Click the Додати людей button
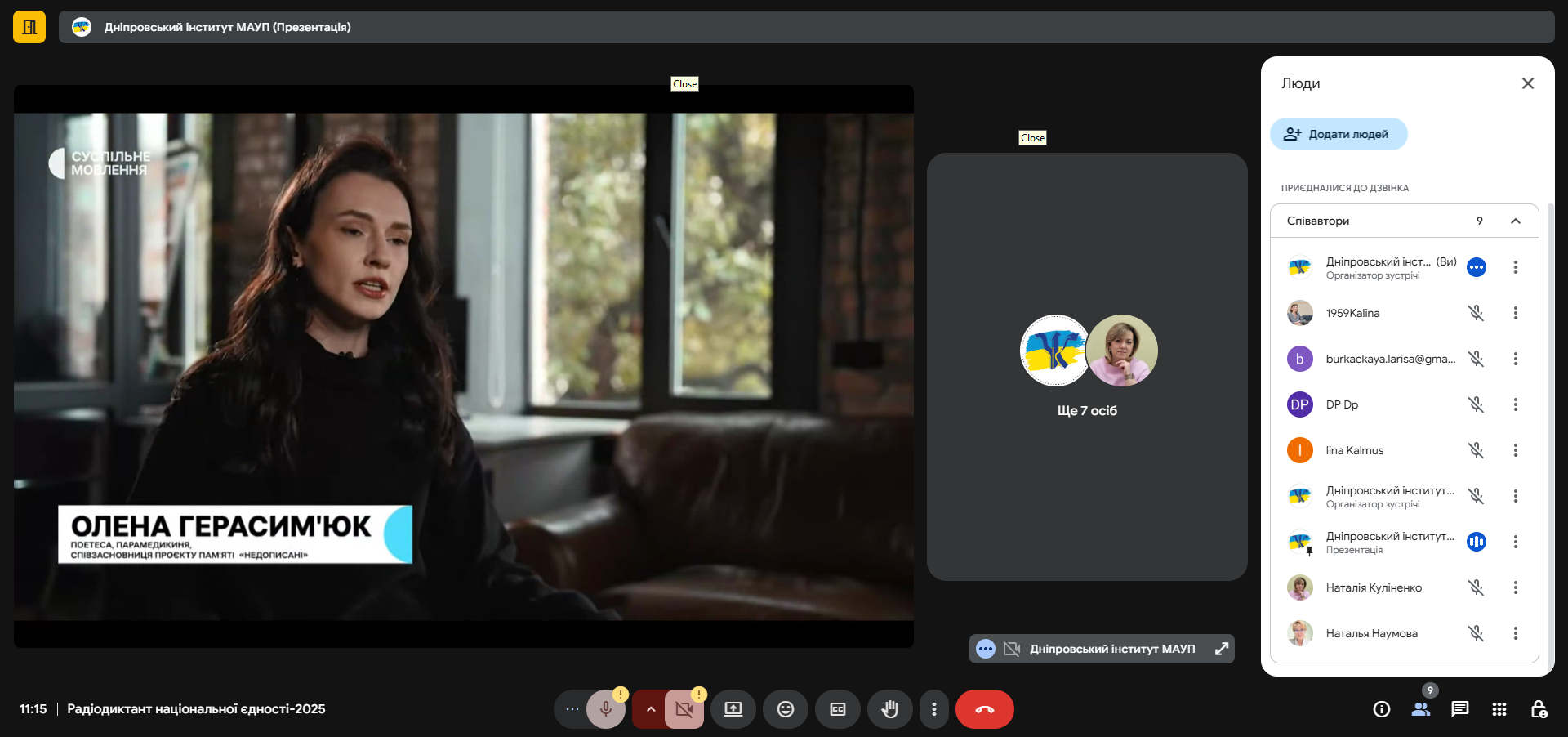1568x737 pixels. pos(1338,134)
